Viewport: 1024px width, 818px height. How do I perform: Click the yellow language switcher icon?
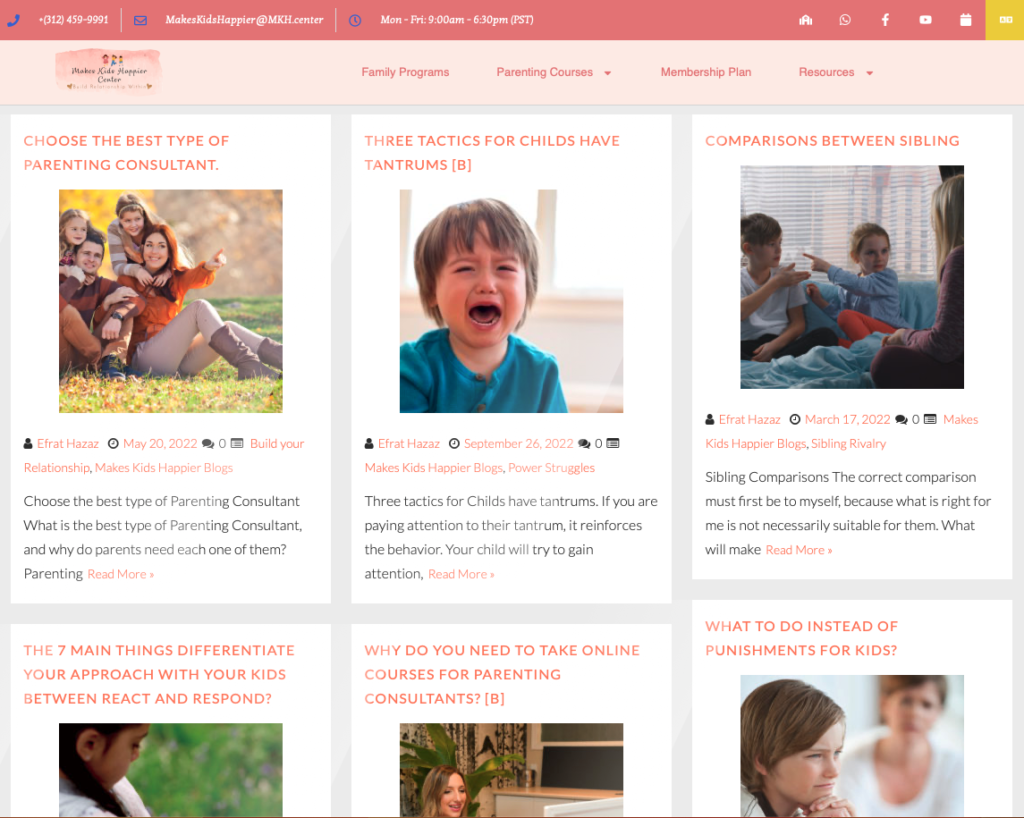coord(1005,19)
